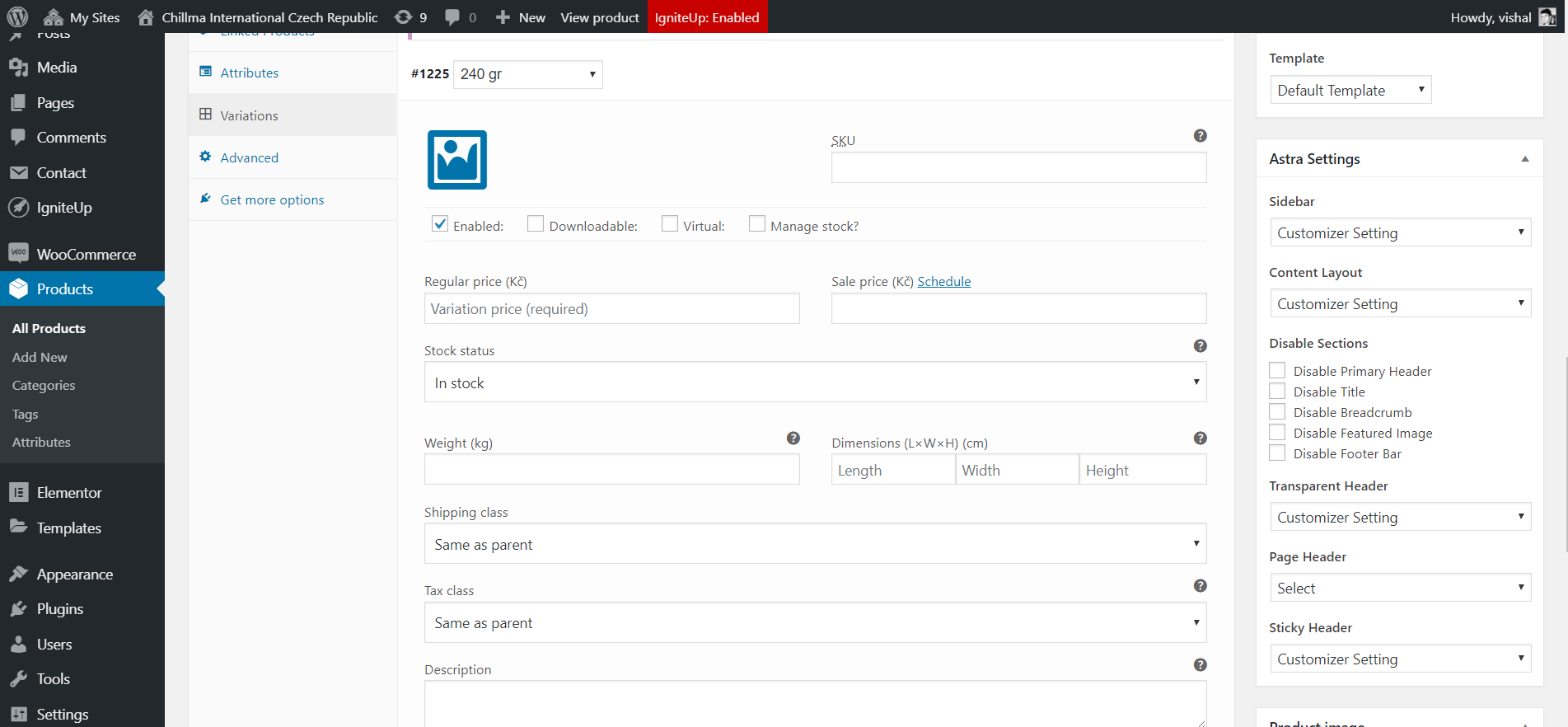The height and width of the screenshot is (727, 1568).
Task: Open Stock status In stock dropdown
Action: [815, 382]
